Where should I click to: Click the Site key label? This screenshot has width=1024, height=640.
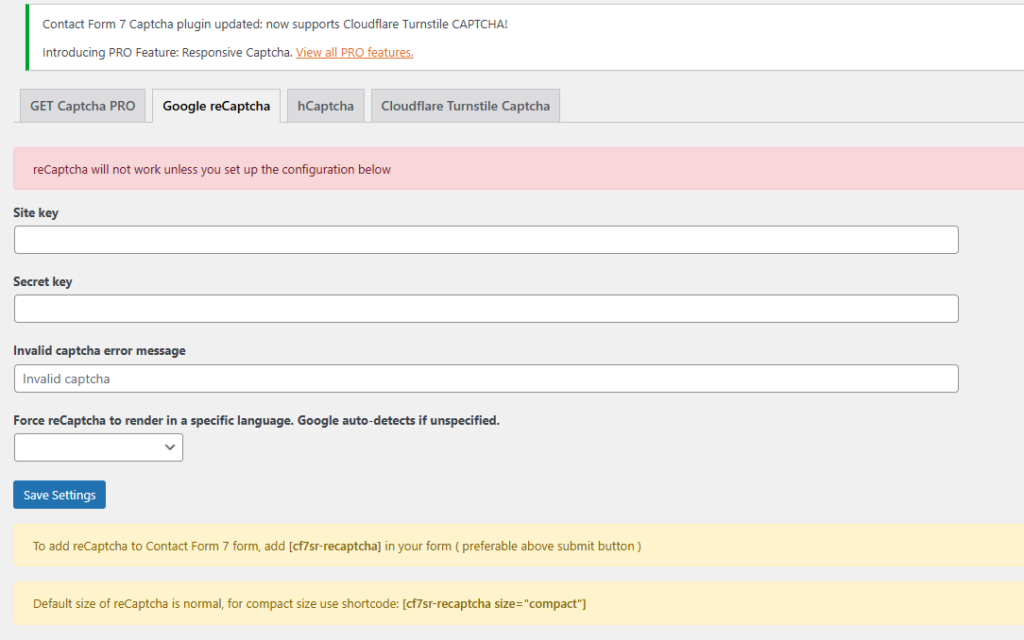[36, 213]
